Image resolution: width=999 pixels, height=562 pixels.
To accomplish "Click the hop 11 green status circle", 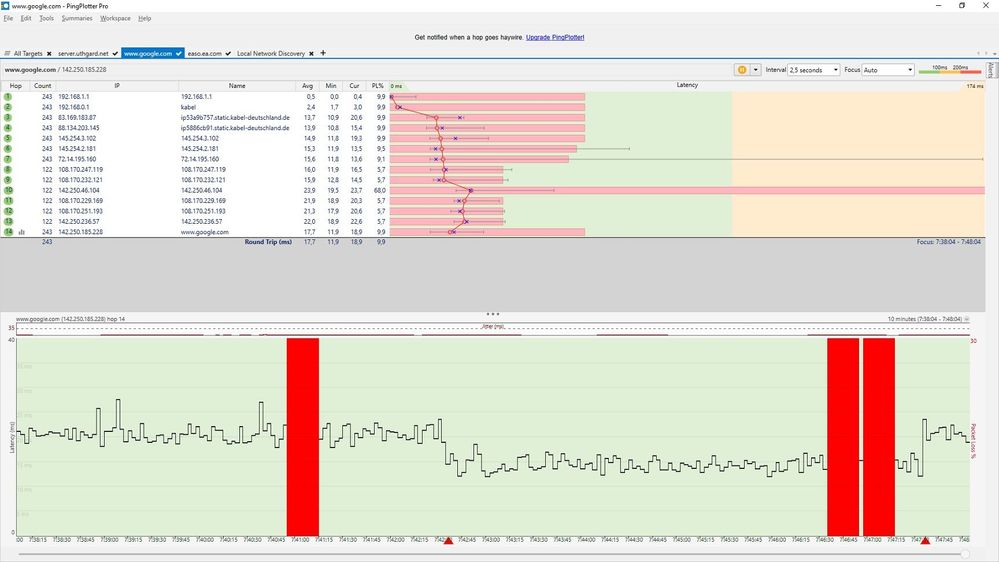I will 8,201.
